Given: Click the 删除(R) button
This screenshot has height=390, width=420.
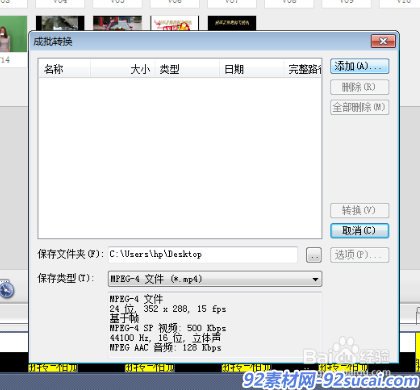Looking at the screenshot, I should pos(359,87).
